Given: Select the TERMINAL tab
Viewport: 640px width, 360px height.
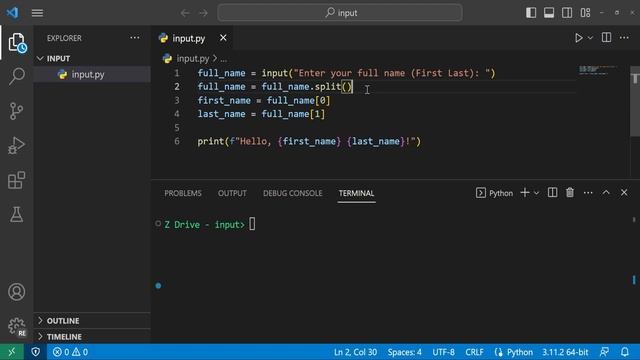Looking at the screenshot, I should (x=356, y=193).
